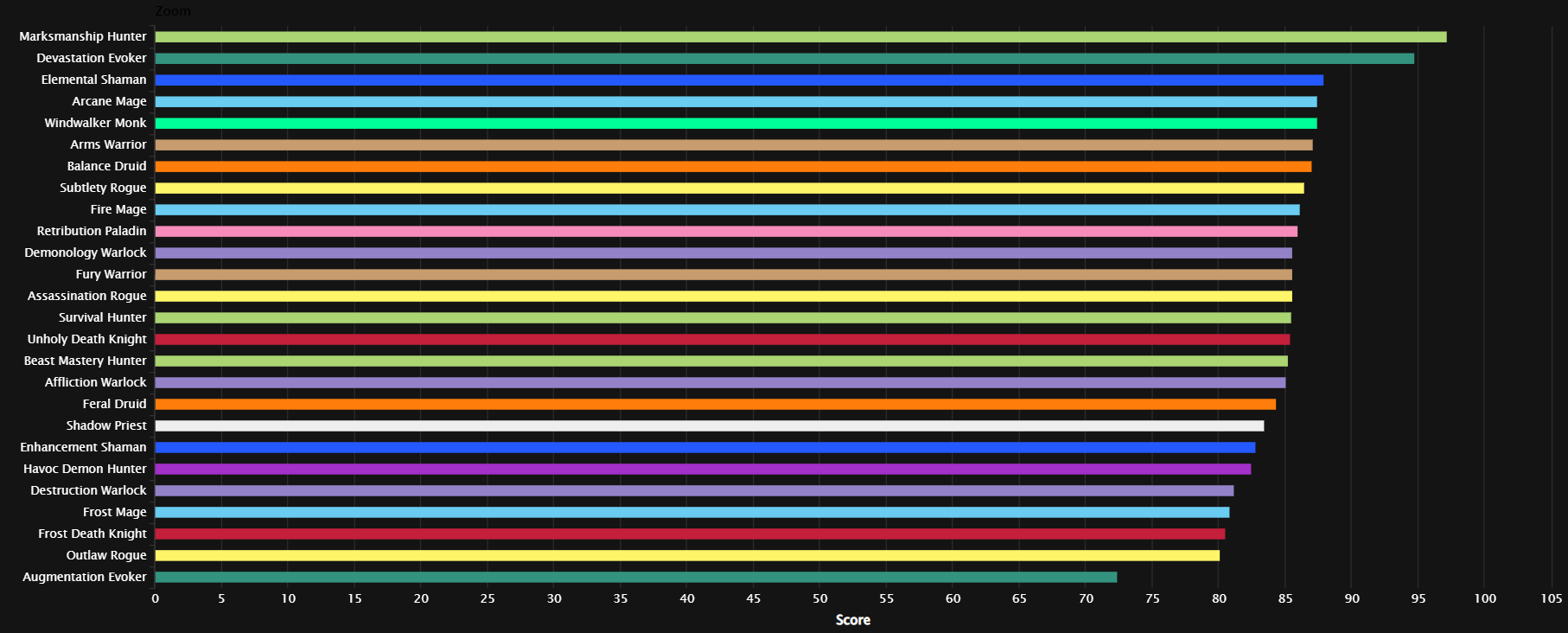Click the 'Score' x-axis title
The height and width of the screenshot is (633, 1568).
coord(853,620)
